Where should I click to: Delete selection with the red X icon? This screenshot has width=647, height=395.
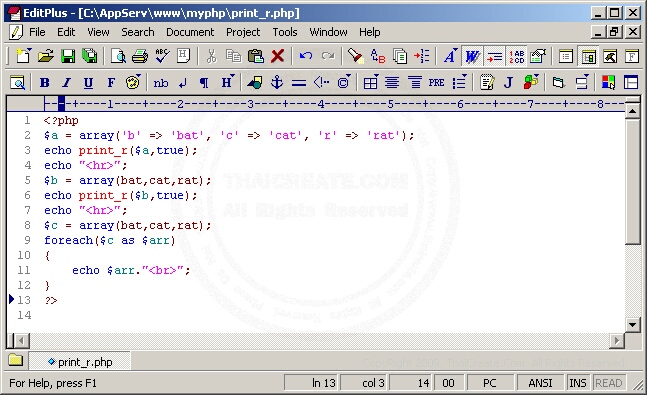[x=277, y=56]
